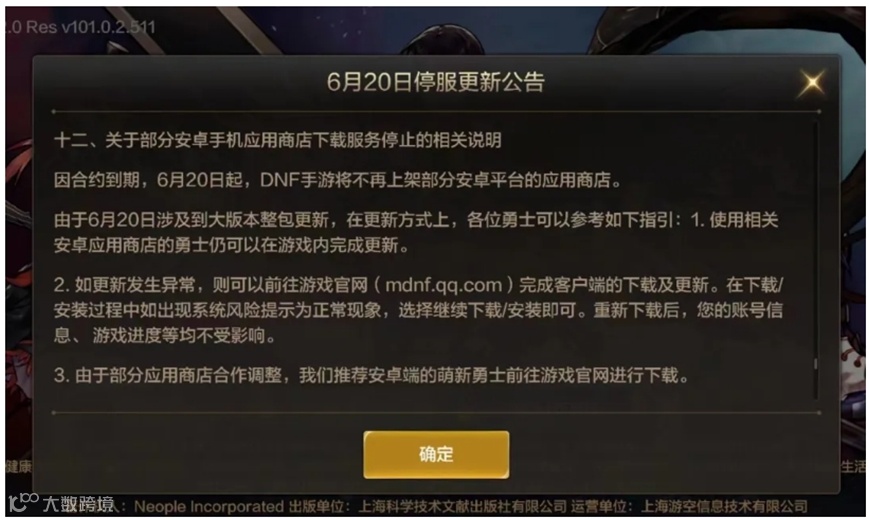Click the scrollbar track beside the announcement text
The height and width of the screenshot is (520, 869).
click(x=815, y=259)
